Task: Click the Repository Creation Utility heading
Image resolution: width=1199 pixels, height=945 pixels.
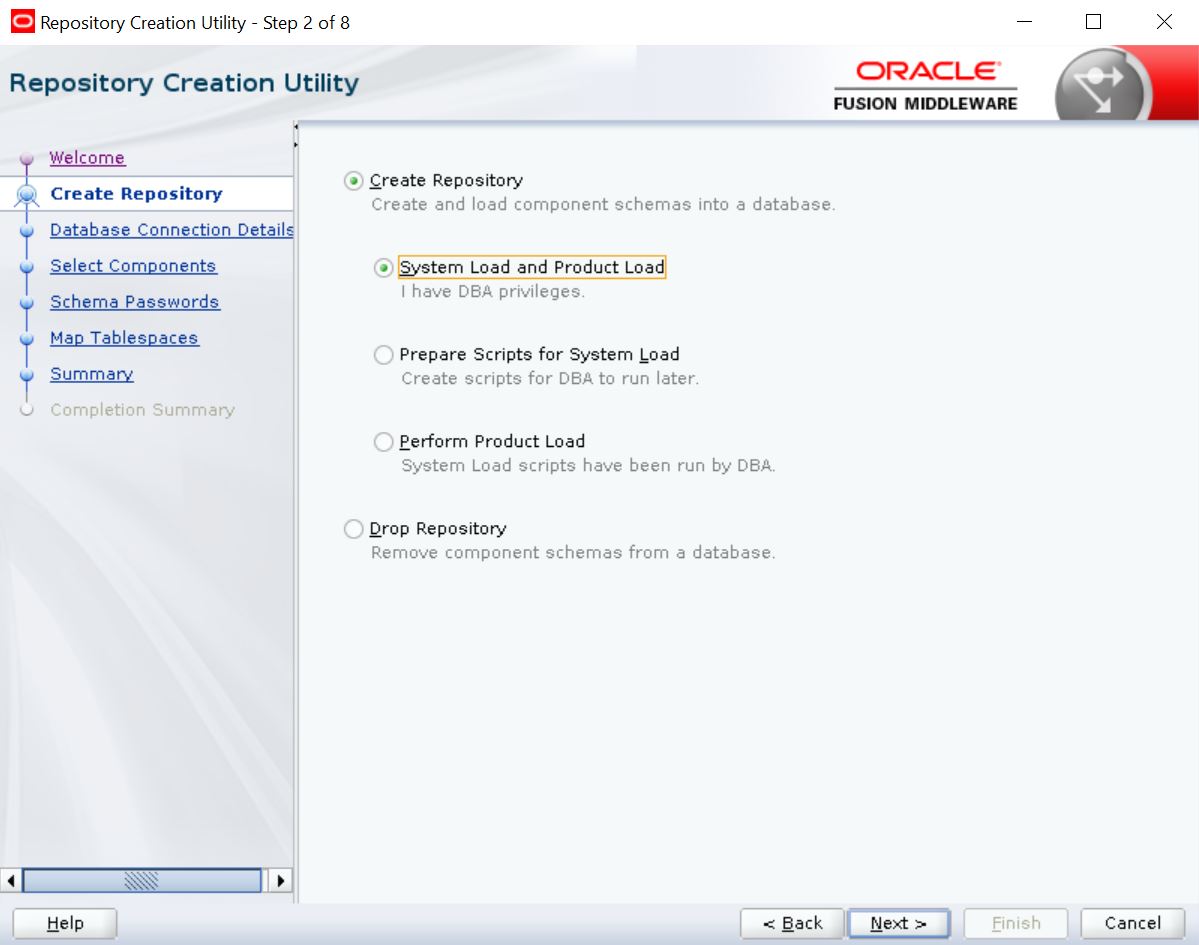Action: (x=184, y=83)
